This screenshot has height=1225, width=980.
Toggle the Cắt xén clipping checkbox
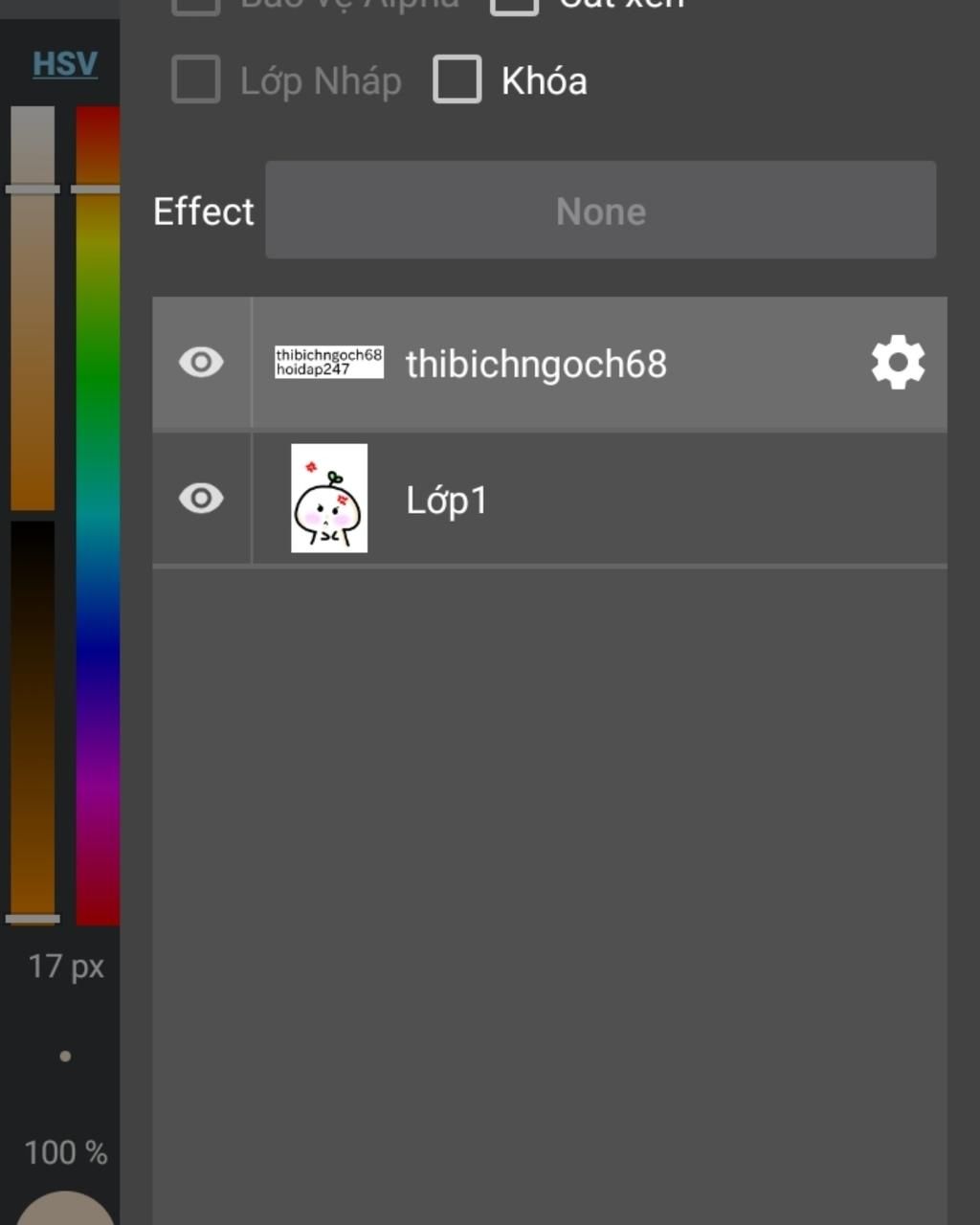(515, 5)
